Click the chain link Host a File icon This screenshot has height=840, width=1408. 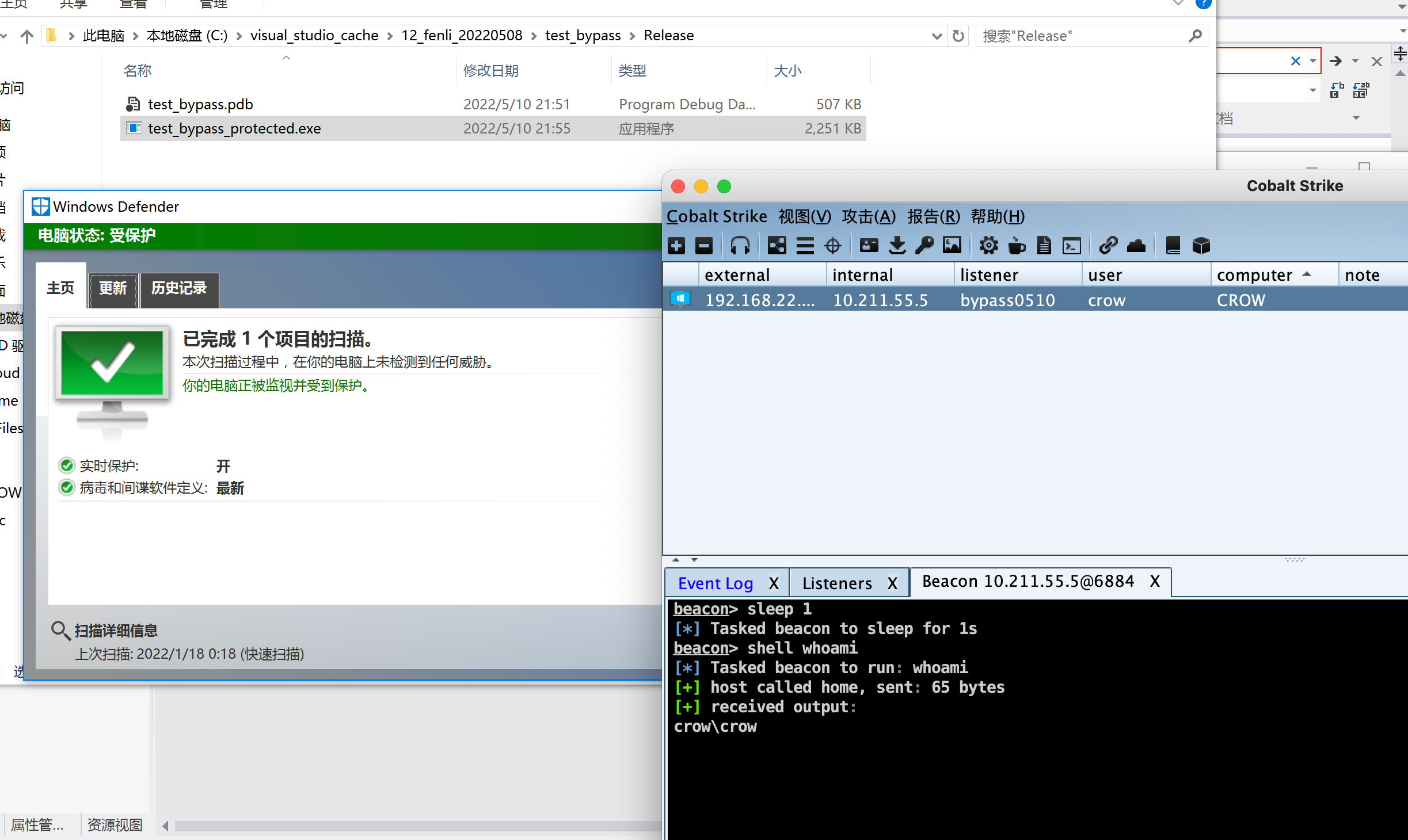1108,246
